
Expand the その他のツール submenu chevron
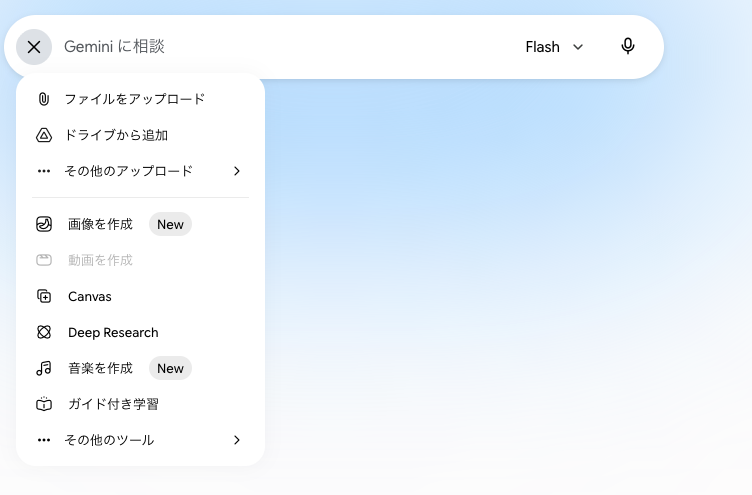pyautogui.click(x=236, y=440)
